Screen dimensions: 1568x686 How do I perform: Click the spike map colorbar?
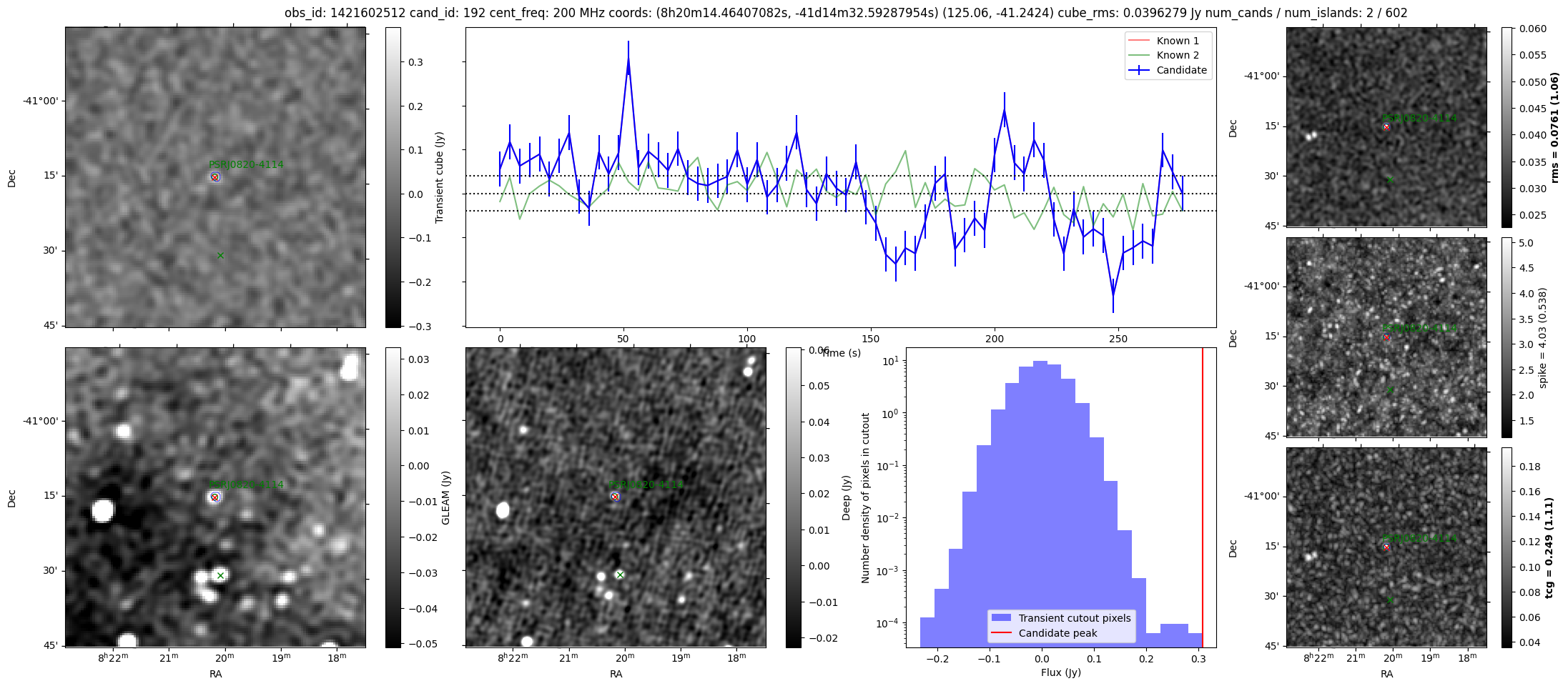[x=1507, y=337]
